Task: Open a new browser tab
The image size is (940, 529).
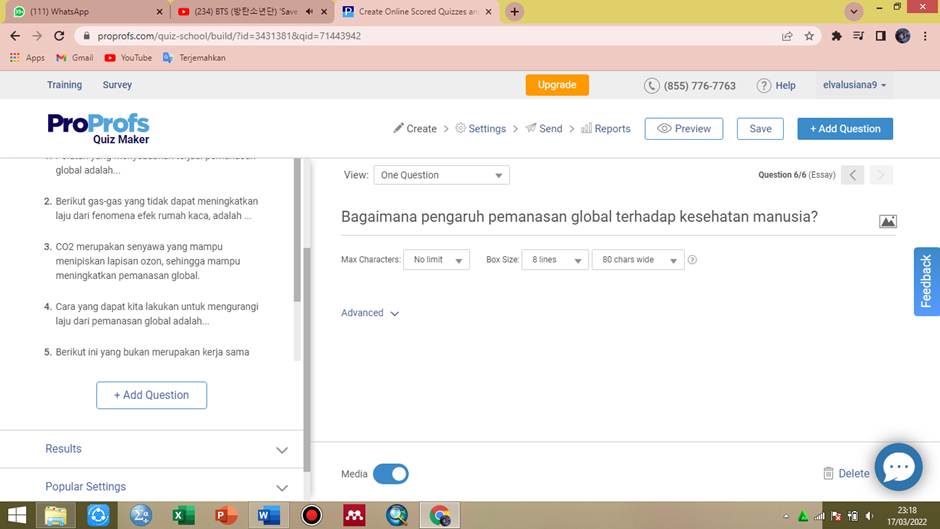Action: [x=514, y=11]
